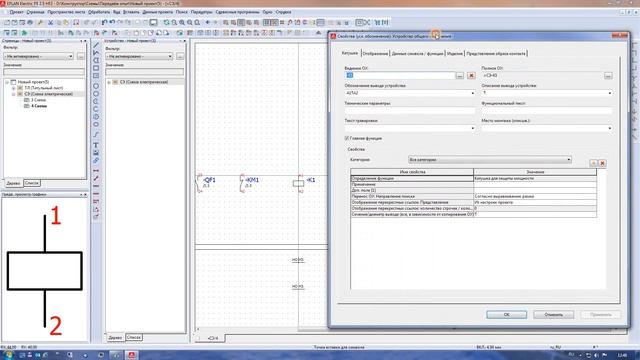This screenshot has width=640, height=360.
Task: Select the Spline curve tool
Action: 96,135
